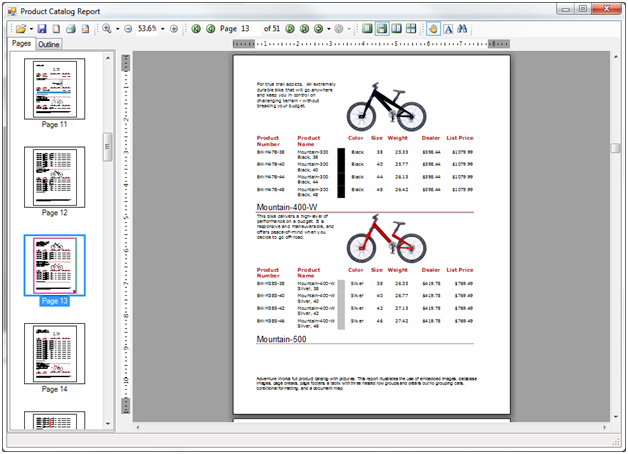The width and height of the screenshot is (628, 454).
Task: Click the vertical ruler beside the page
Action: (126, 234)
